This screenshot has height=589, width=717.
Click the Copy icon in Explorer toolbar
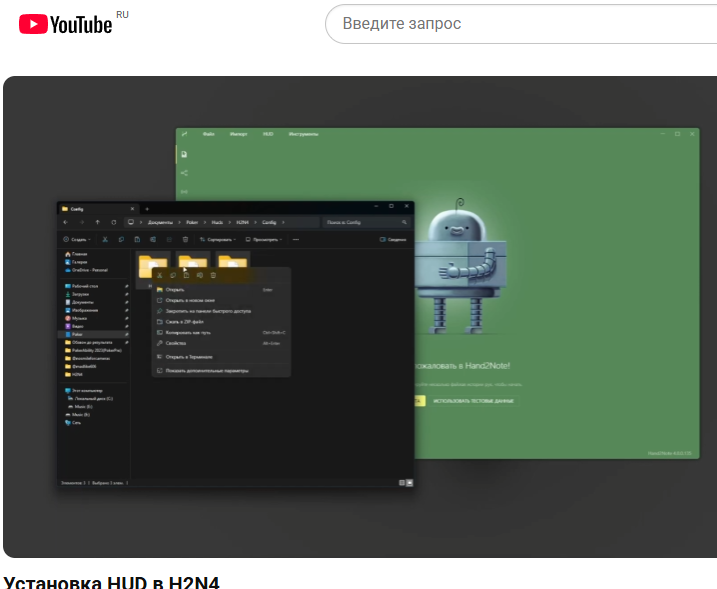click(x=121, y=239)
